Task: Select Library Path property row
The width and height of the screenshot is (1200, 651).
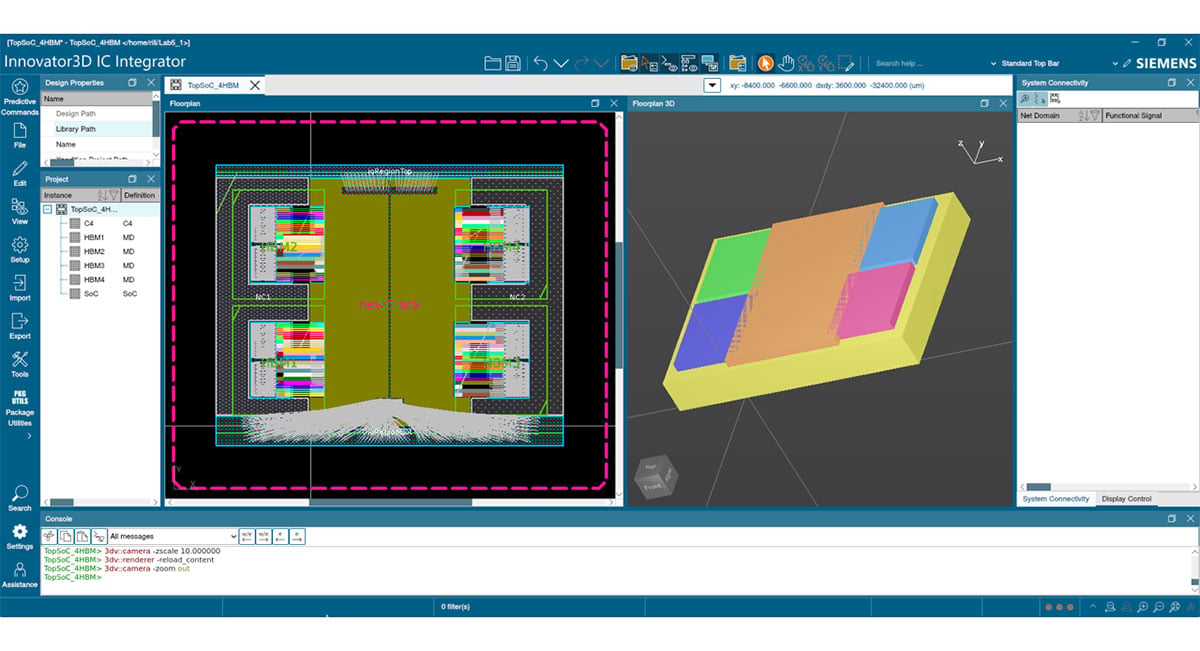Action: (x=97, y=129)
